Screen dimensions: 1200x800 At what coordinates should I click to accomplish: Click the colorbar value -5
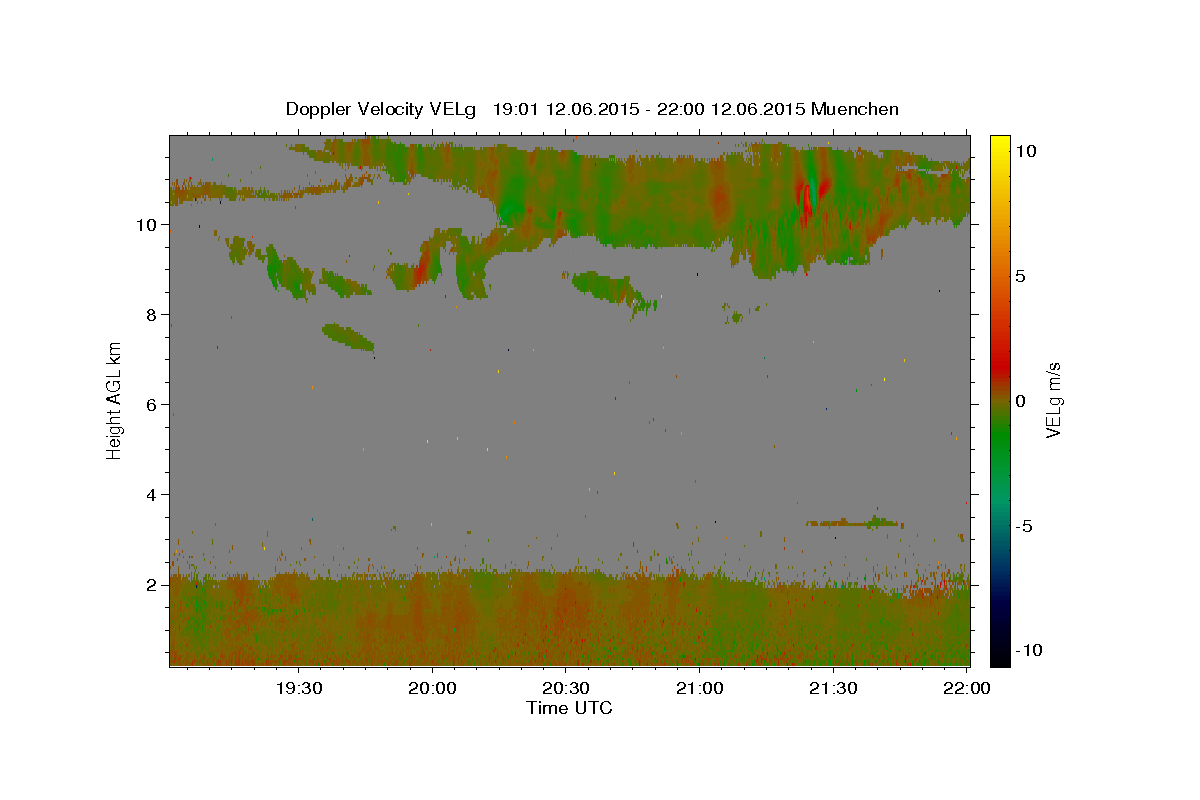click(x=1024, y=526)
